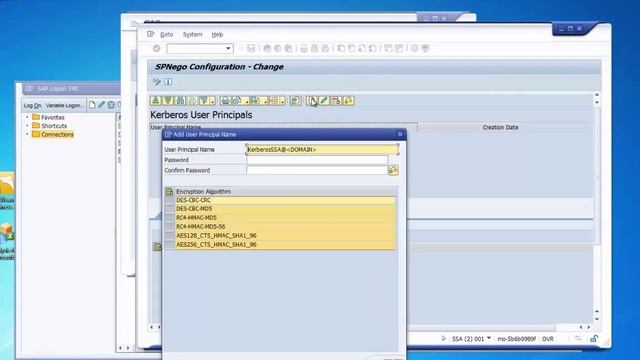Image resolution: width=640 pixels, height=360 pixels.
Task: Select row marker for AES256_CTS_HMAC_SHA1_96
Action: pyautogui.click(x=169, y=244)
